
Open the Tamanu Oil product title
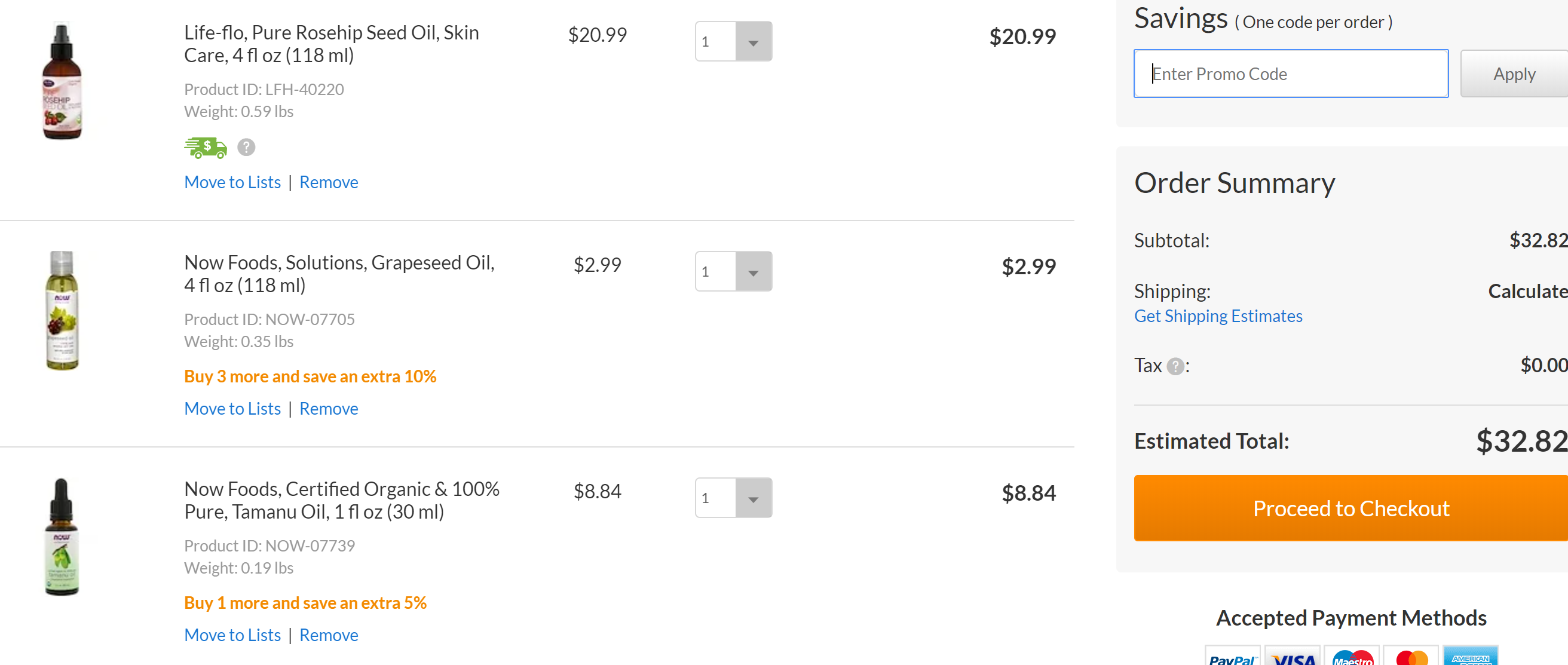coord(341,500)
